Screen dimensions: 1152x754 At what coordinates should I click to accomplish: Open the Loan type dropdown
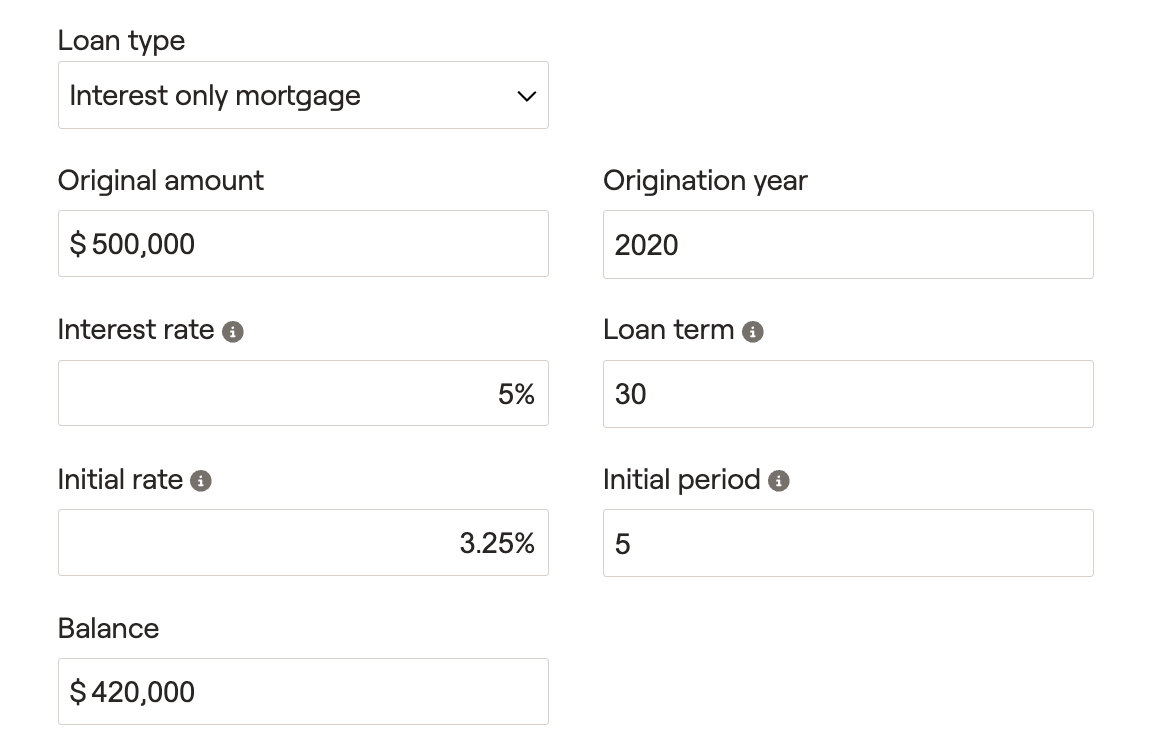tap(303, 96)
